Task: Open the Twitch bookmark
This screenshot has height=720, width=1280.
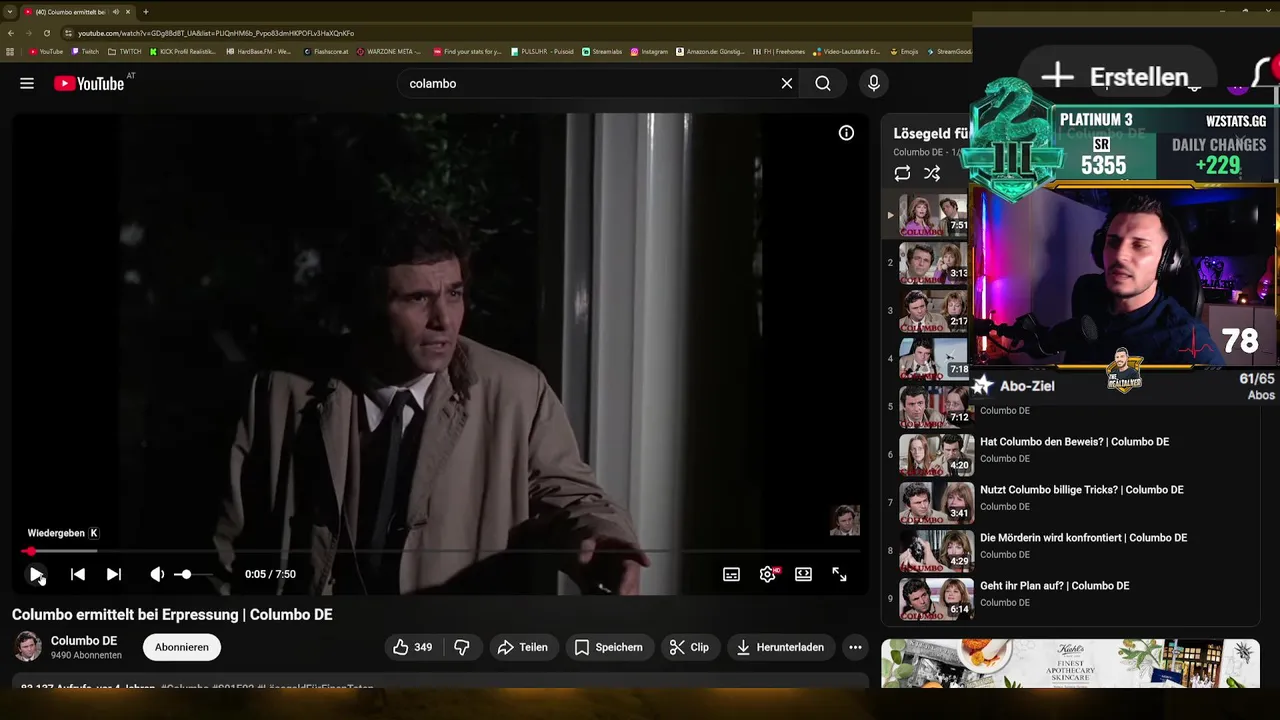Action: coord(85,52)
